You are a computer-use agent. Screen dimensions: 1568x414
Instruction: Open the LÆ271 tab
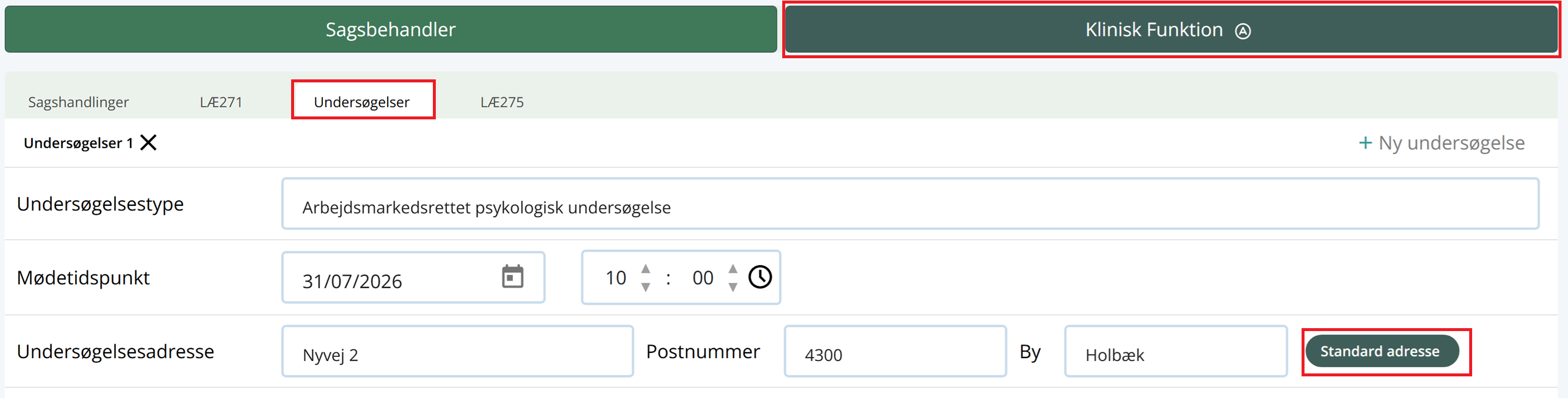(221, 102)
